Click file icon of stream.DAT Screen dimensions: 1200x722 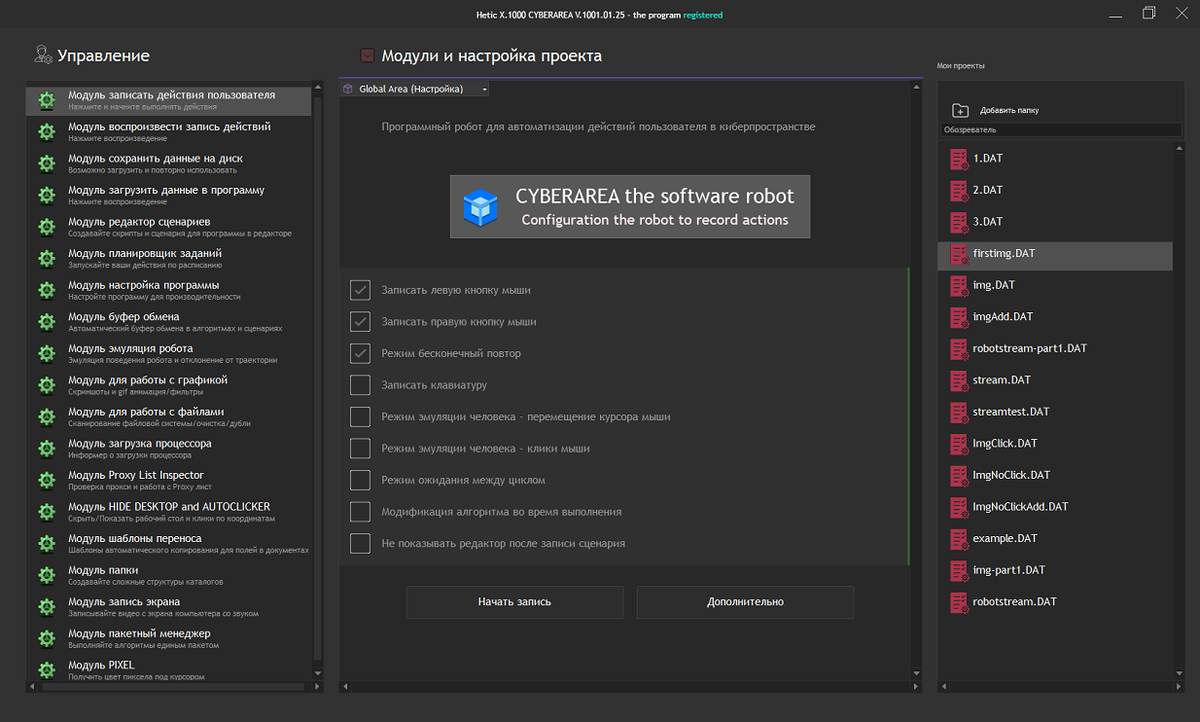click(958, 380)
